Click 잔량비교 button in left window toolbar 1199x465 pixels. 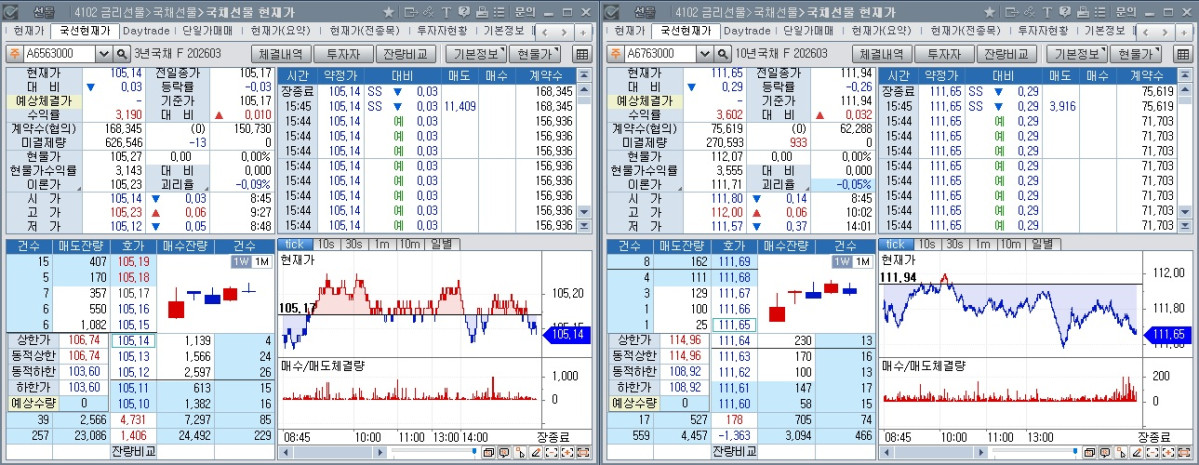[x=406, y=54]
